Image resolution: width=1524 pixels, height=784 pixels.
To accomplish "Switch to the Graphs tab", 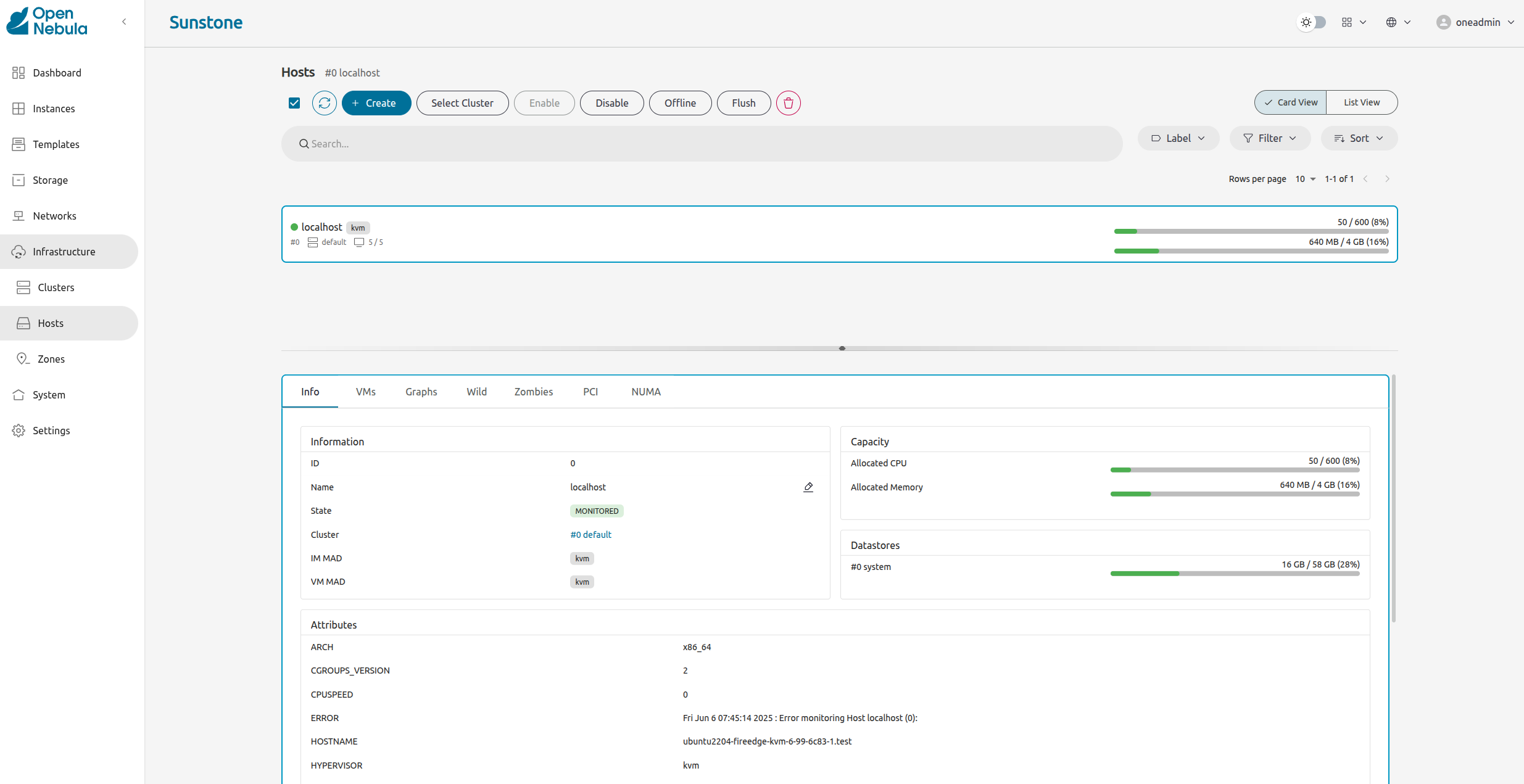I will point(421,392).
